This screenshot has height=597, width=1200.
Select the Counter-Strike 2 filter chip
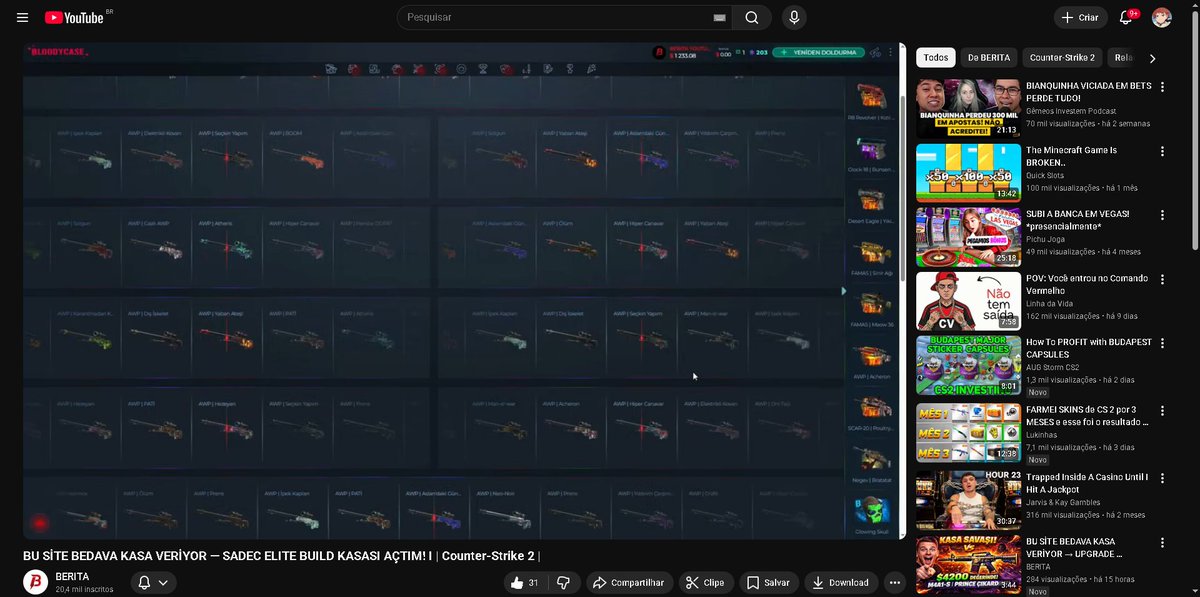coord(1062,58)
